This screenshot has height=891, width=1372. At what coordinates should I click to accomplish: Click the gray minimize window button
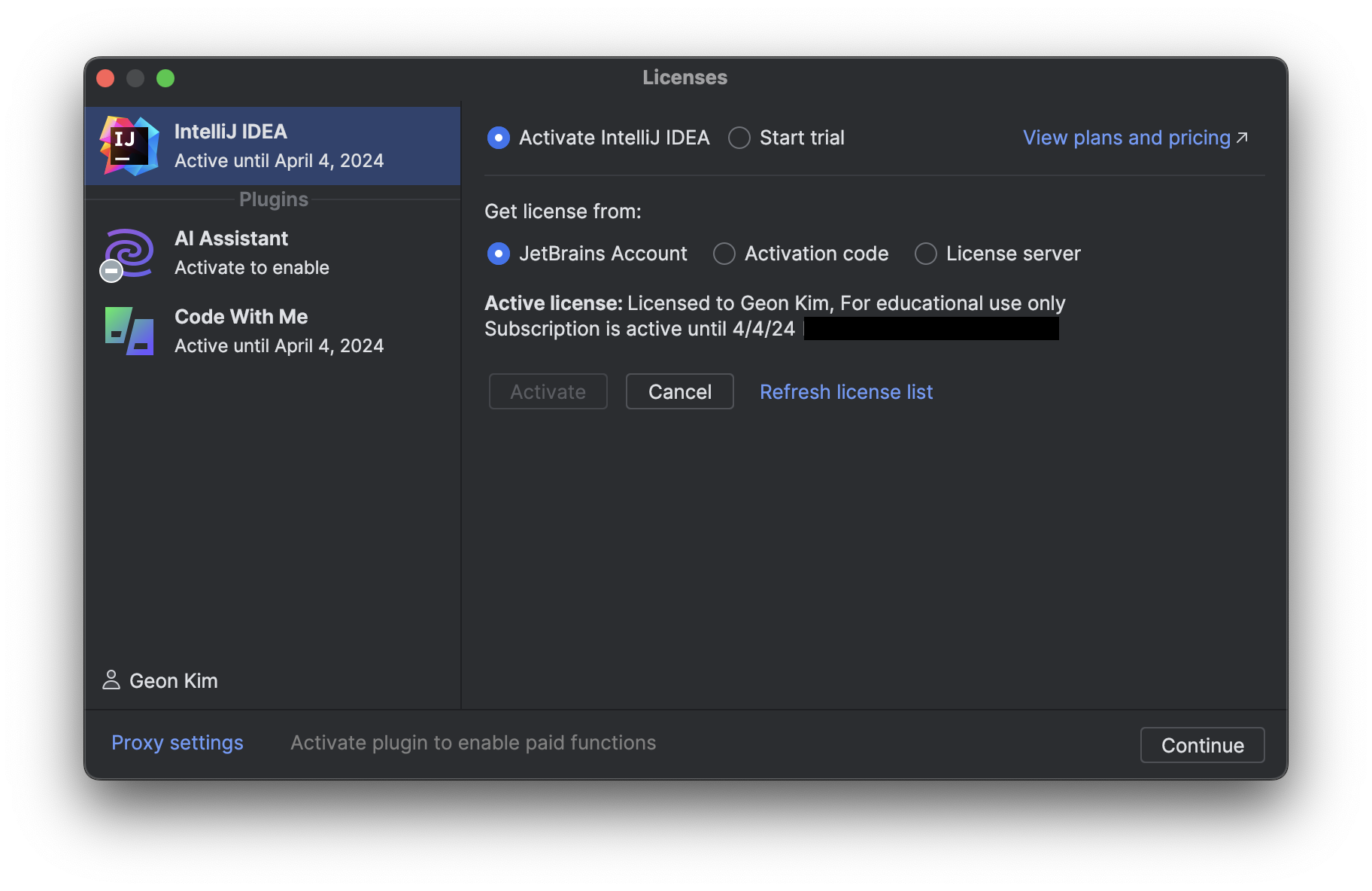pos(135,78)
